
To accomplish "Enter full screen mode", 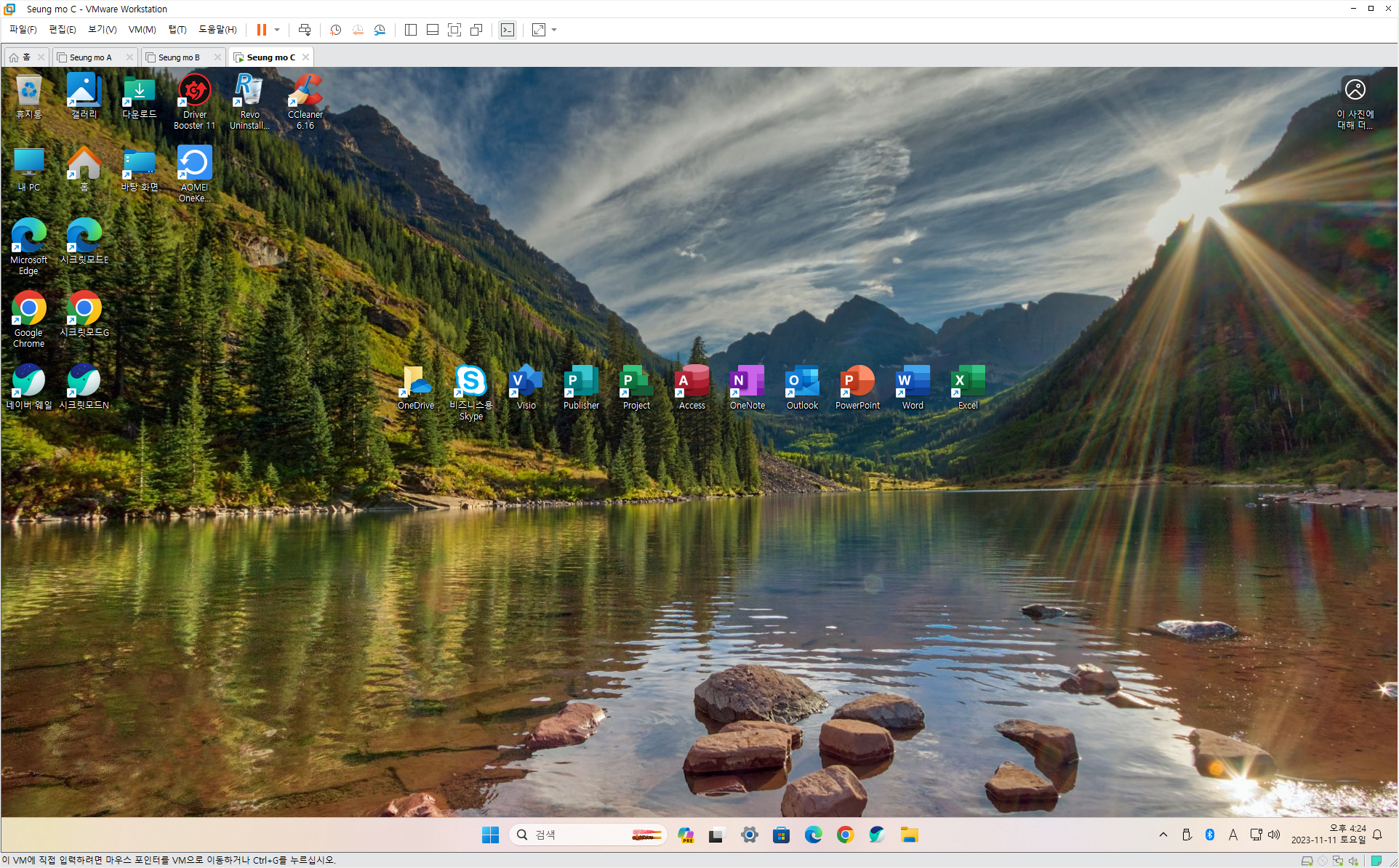I will 454,30.
